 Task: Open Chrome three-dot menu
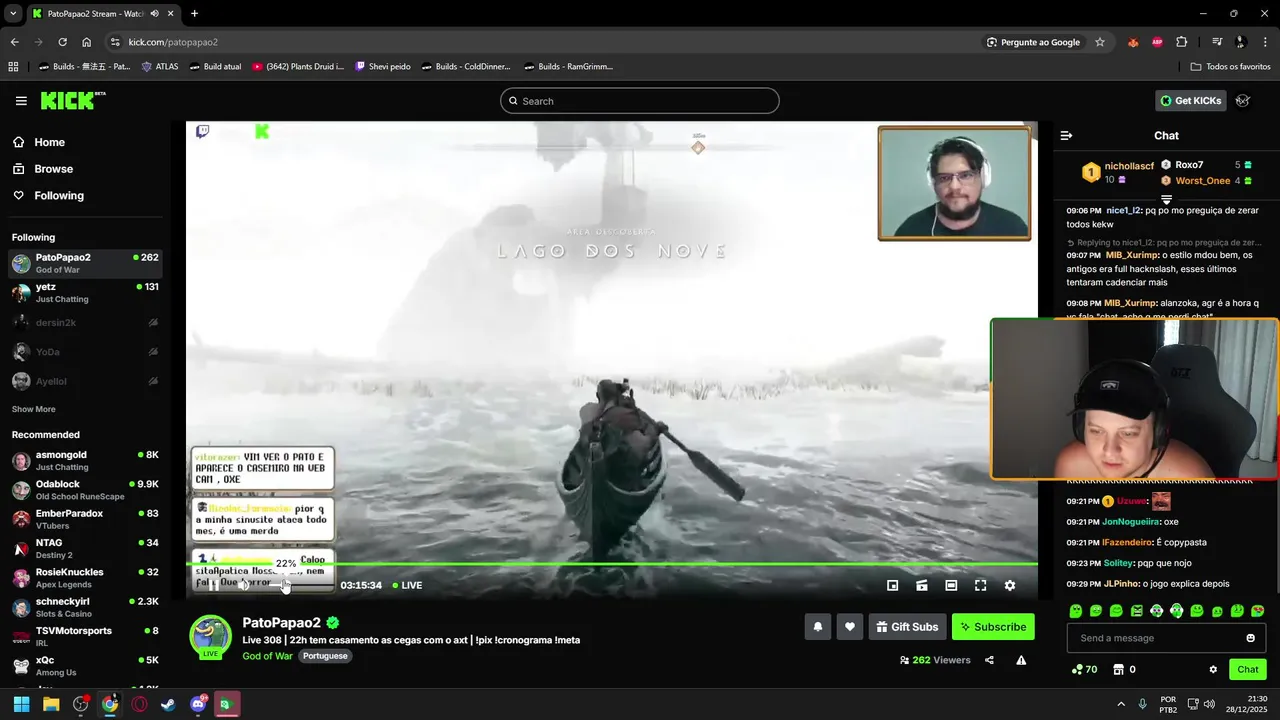(1266, 42)
